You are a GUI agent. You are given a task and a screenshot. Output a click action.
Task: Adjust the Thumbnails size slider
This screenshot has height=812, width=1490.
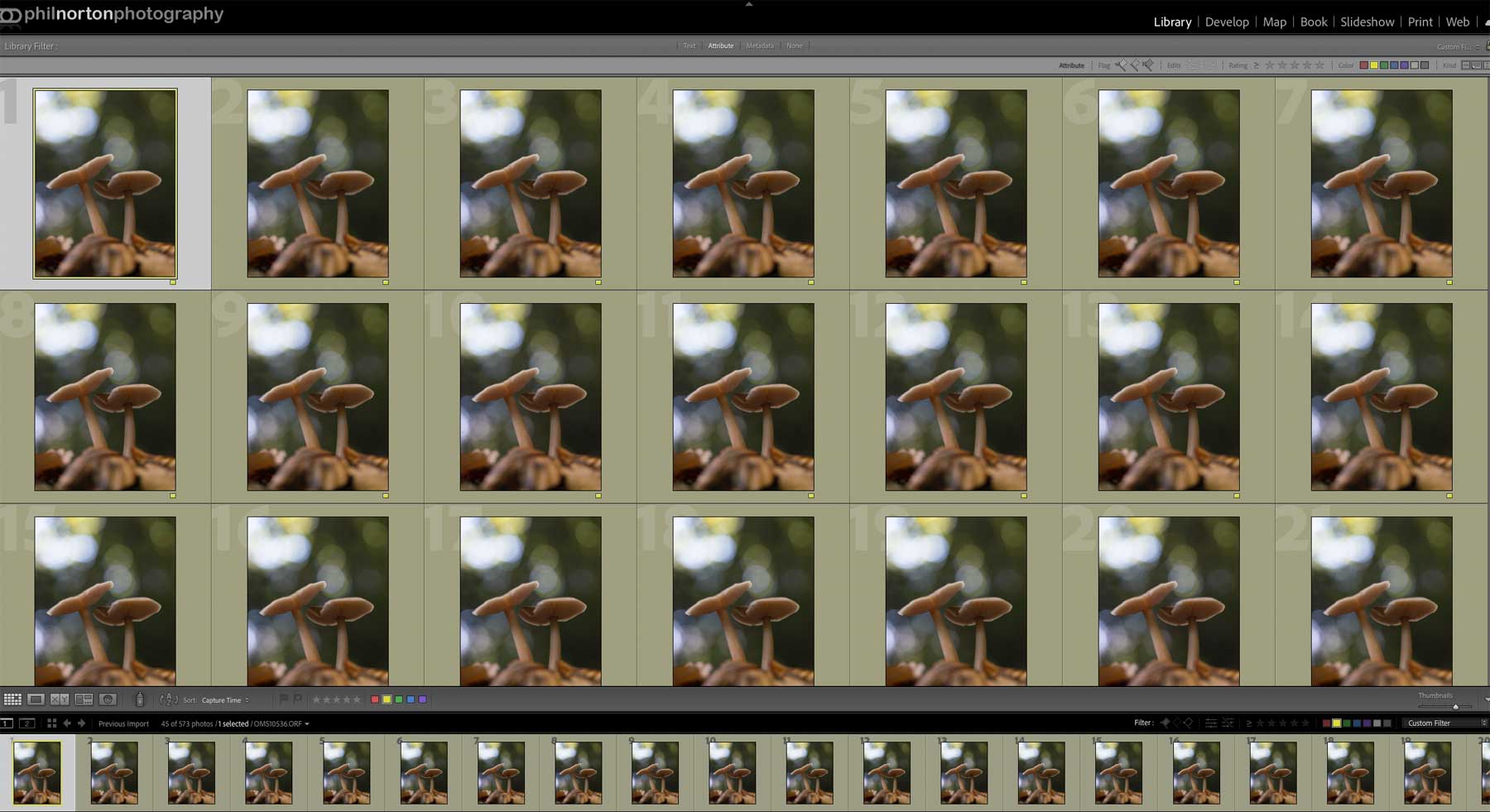pyautogui.click(x=1454, y=707)
